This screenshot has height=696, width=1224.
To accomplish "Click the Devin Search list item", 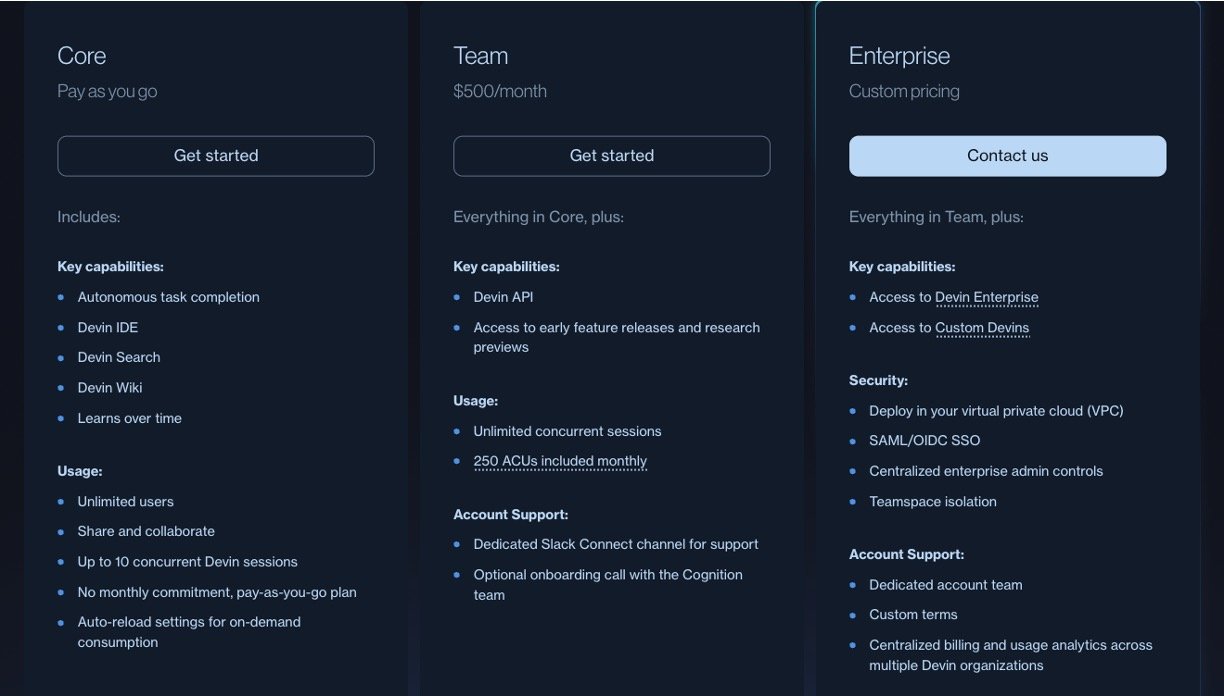I will pos(119,358).
